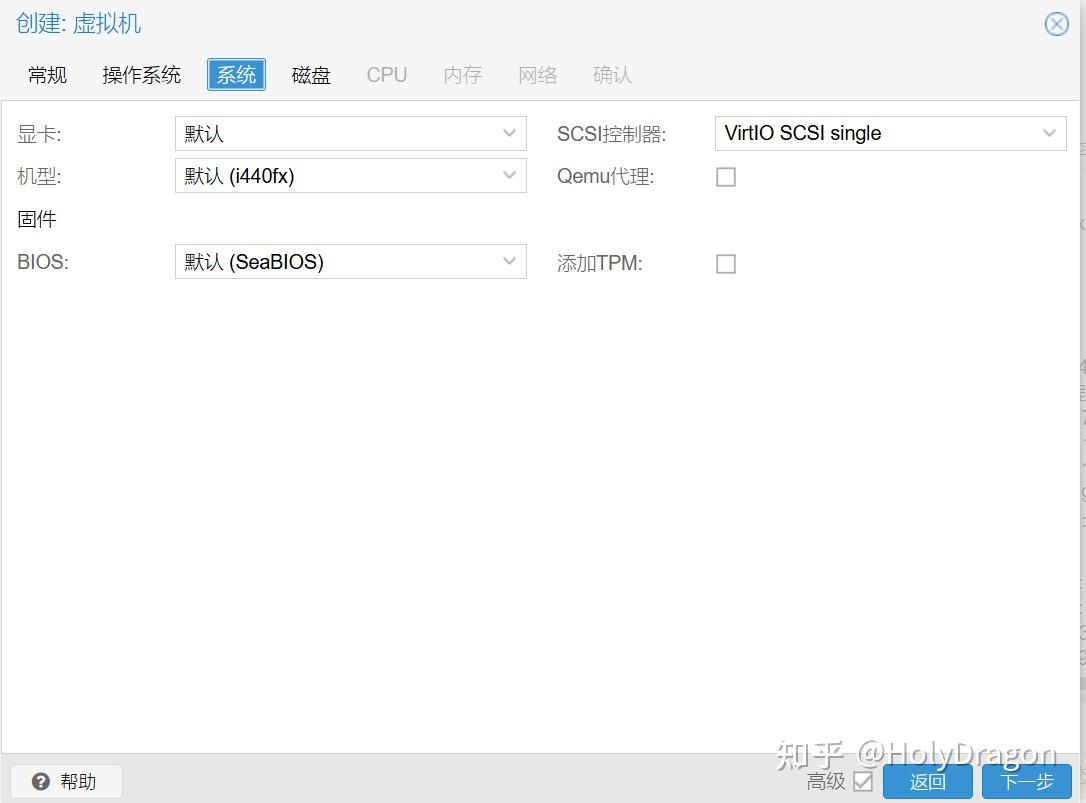Select the 系统 tab
Viewport: 1086px width, 803px height.
tap(235, 74)
